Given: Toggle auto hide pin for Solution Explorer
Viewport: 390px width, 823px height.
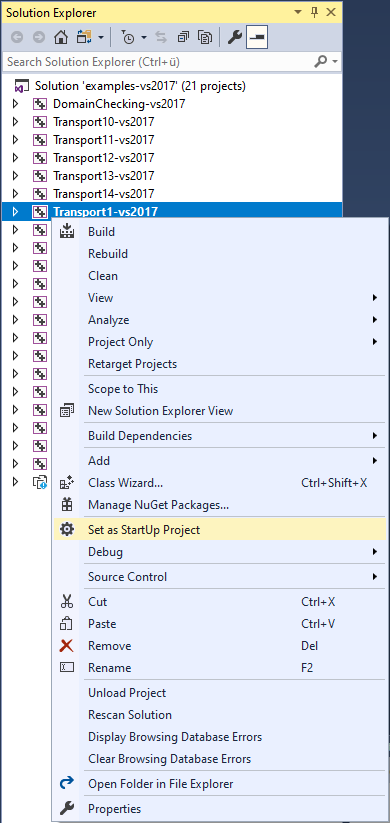Looking at the screenshot, I should click(315, 12).
